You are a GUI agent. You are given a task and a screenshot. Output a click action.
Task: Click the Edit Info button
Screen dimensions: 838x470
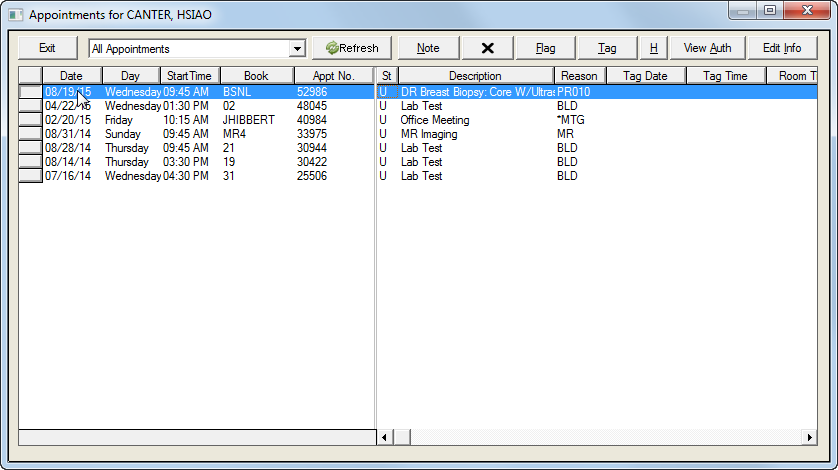pos(781,48)
